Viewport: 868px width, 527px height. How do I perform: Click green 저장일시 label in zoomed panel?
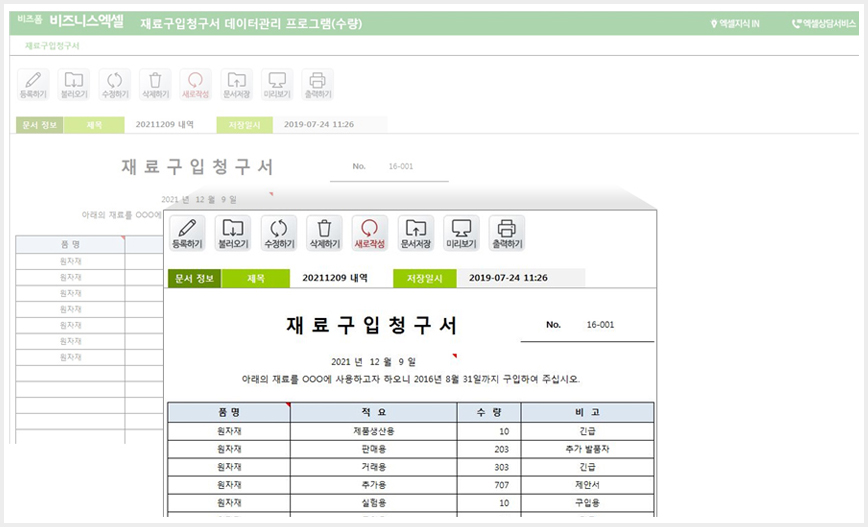pos(425,278)
